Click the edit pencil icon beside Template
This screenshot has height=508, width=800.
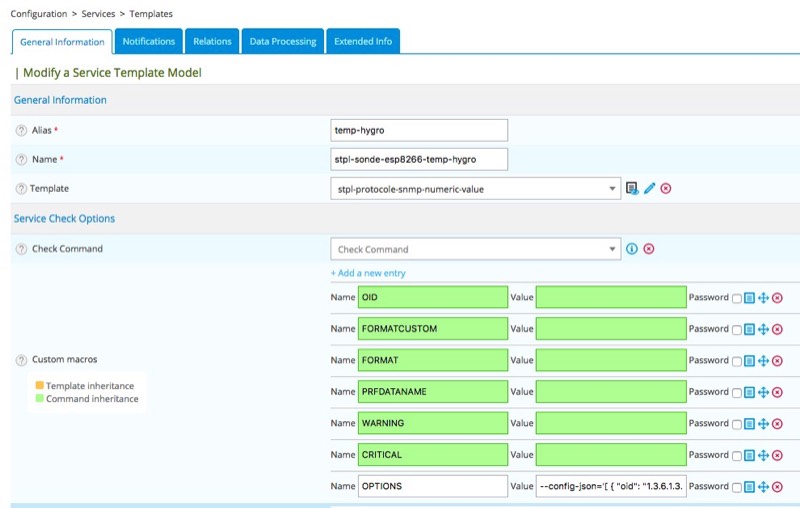(649, 188)
